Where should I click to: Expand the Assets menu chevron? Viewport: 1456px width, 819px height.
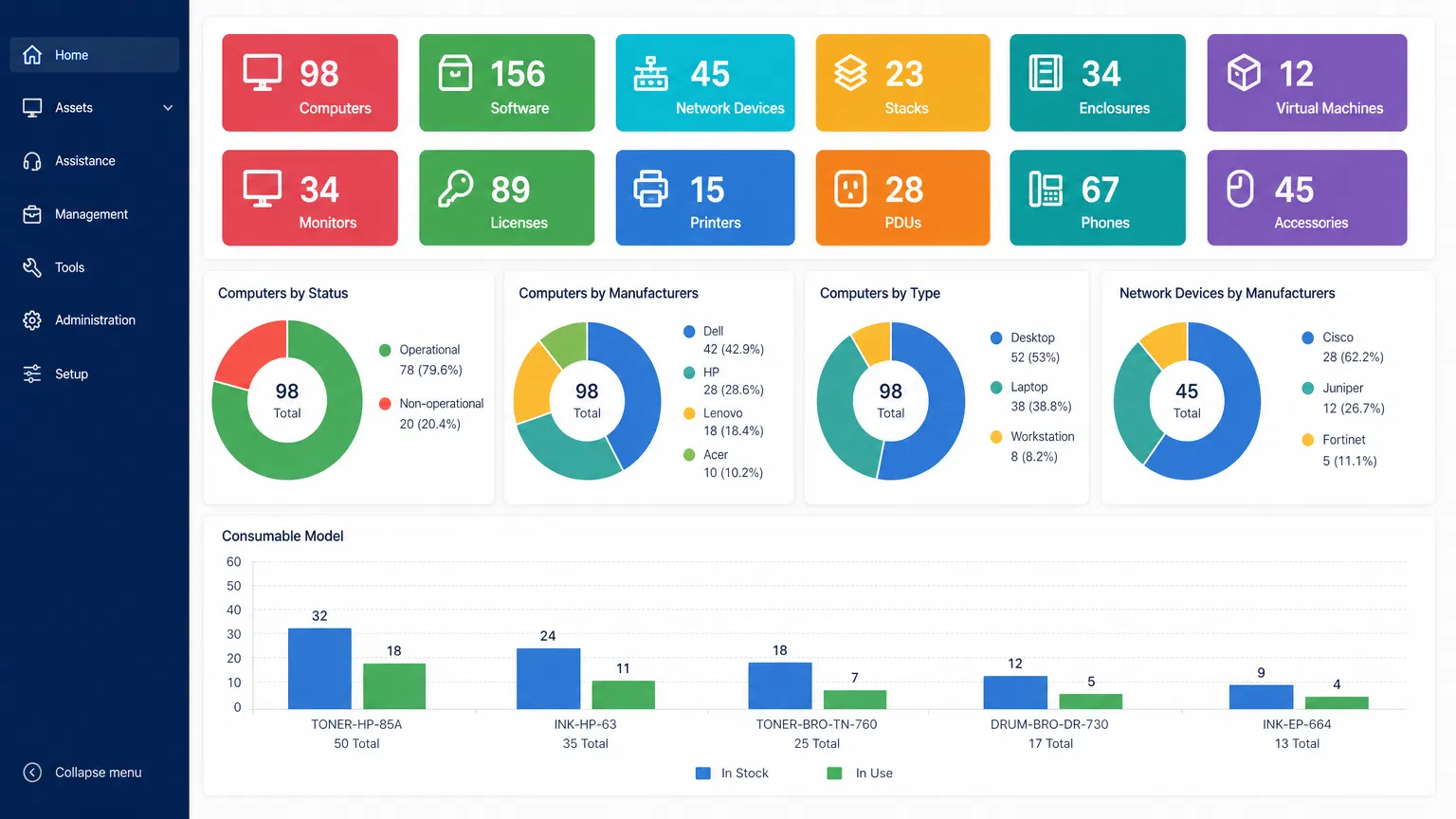[x=168, y=108]
